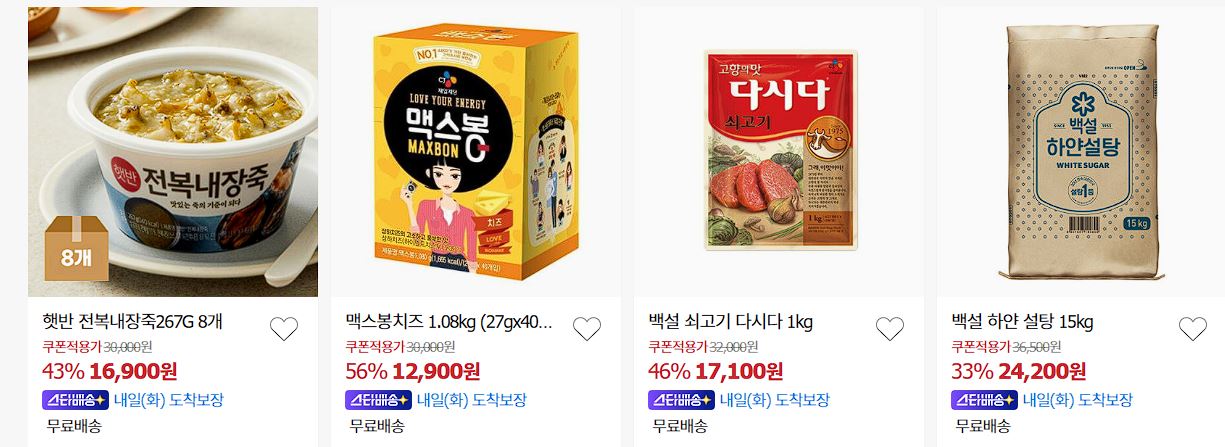Click heart icon for 백설 하얀 설탕
The image size is (1225, 447).
tap(1193, 329)
